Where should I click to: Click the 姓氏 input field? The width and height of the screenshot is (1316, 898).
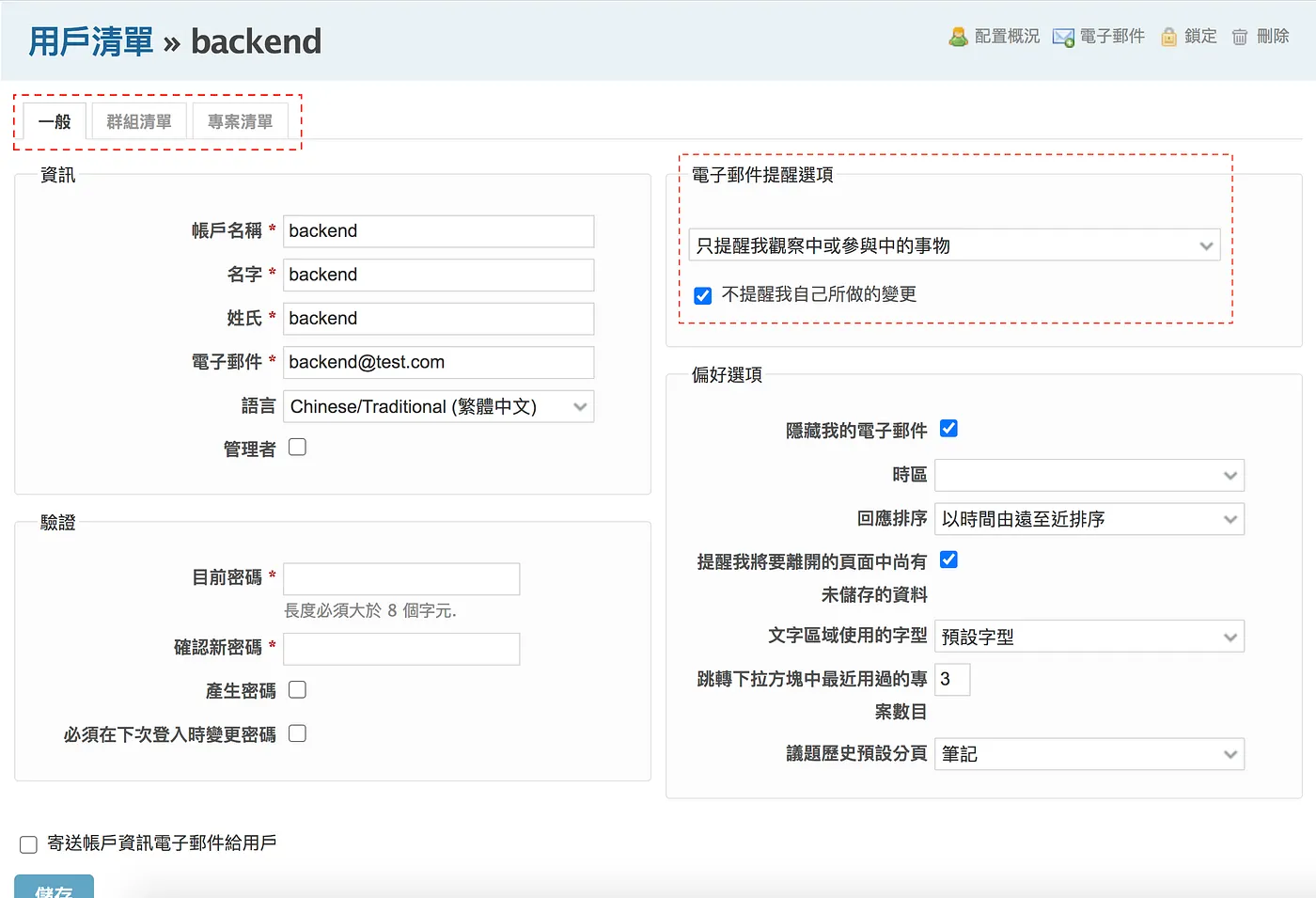(439, 319)
